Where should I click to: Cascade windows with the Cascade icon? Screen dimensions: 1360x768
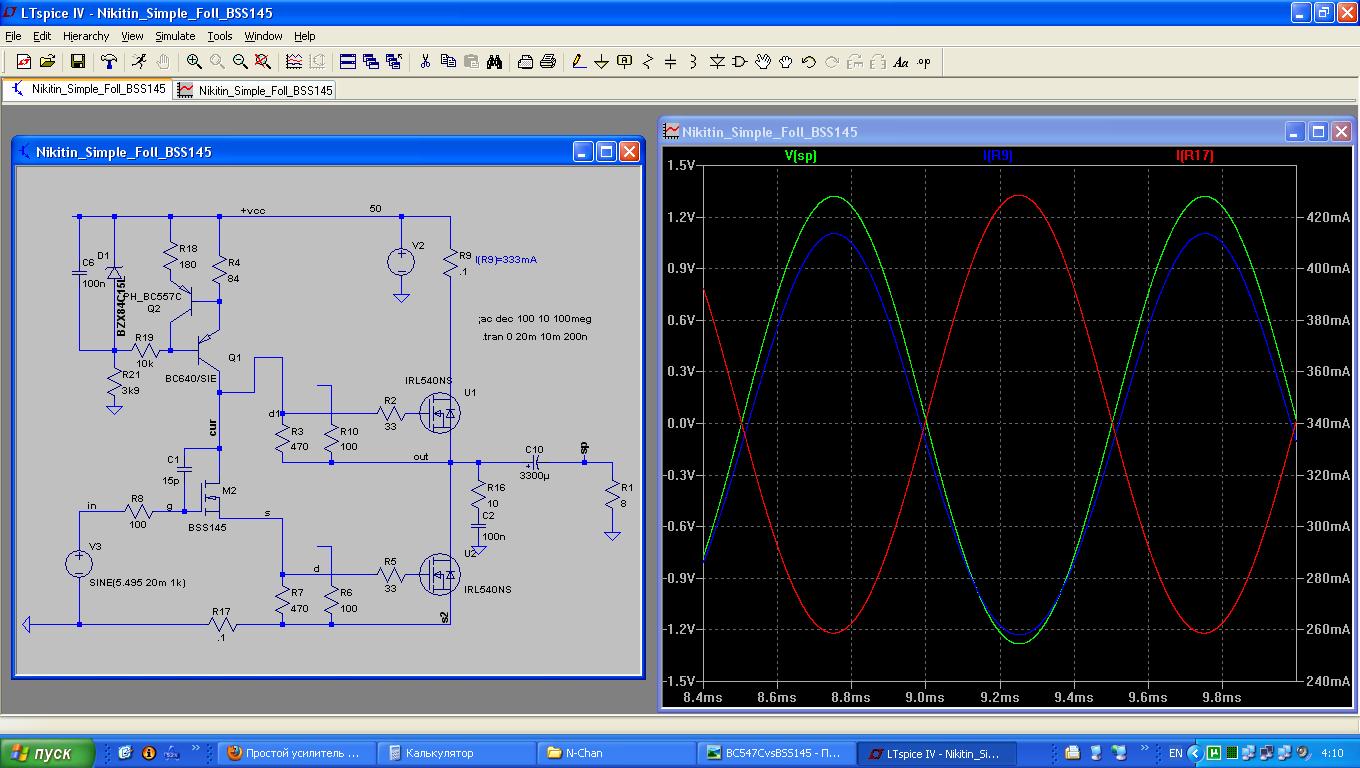point(371,62)
